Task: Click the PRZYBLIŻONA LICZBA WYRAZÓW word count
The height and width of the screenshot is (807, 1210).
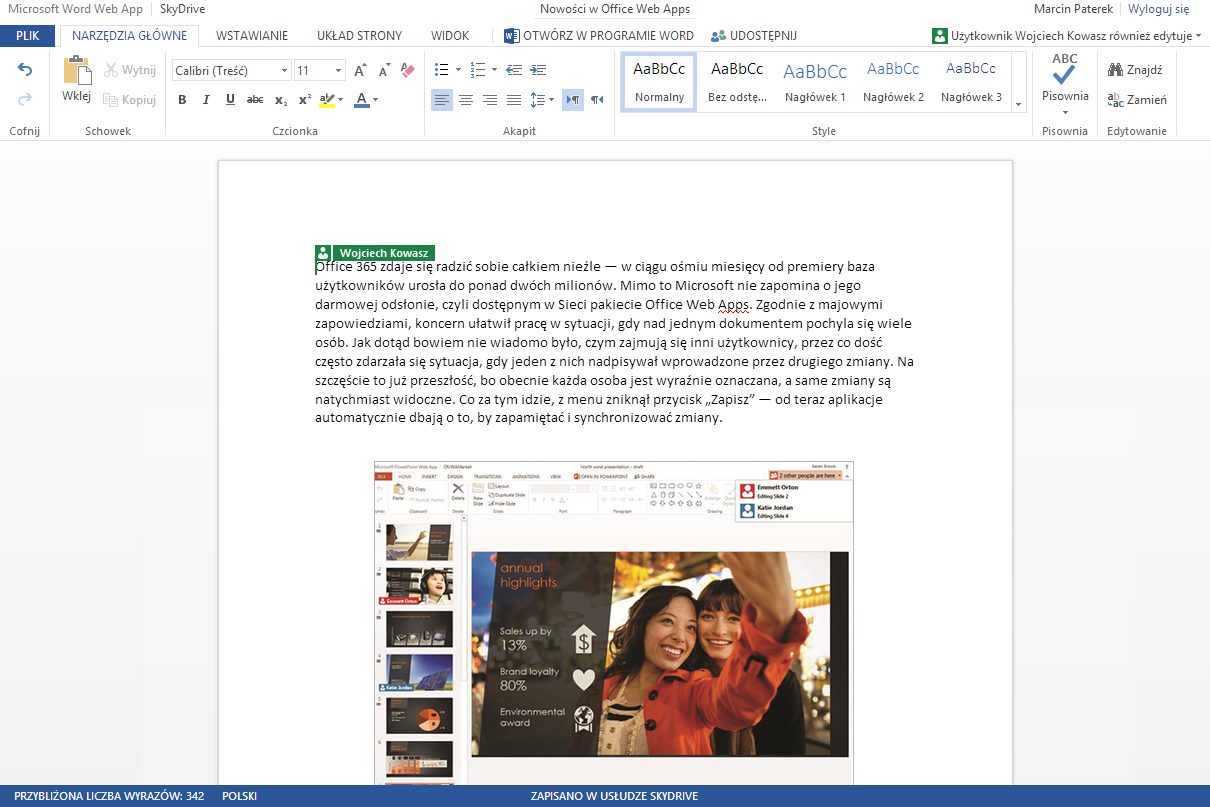Action: click(109, 797)
